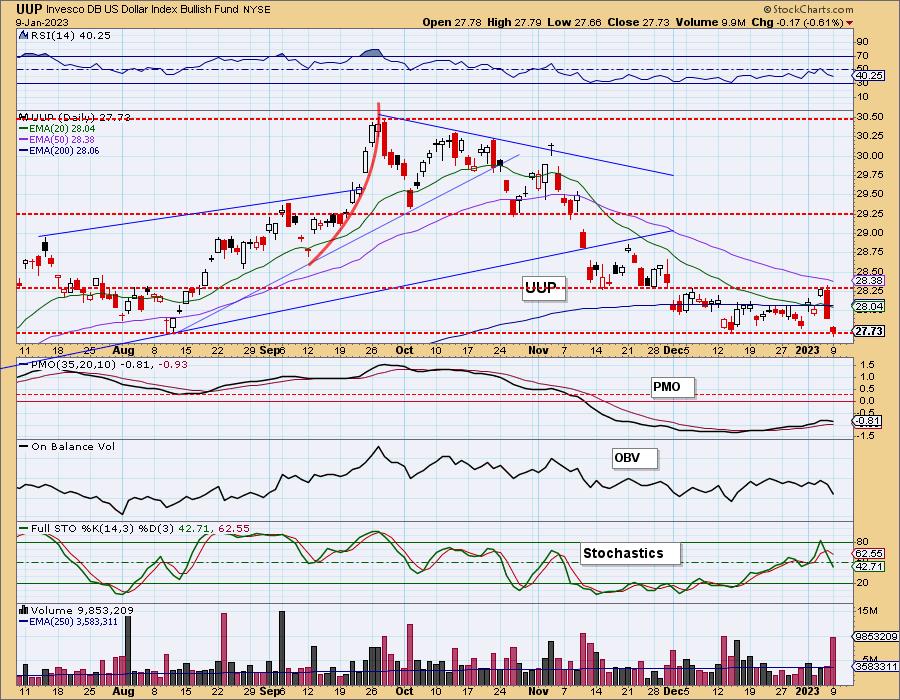Click the Close 27.73 value
This screenshot has height=700, width=900.
[638, 22]
